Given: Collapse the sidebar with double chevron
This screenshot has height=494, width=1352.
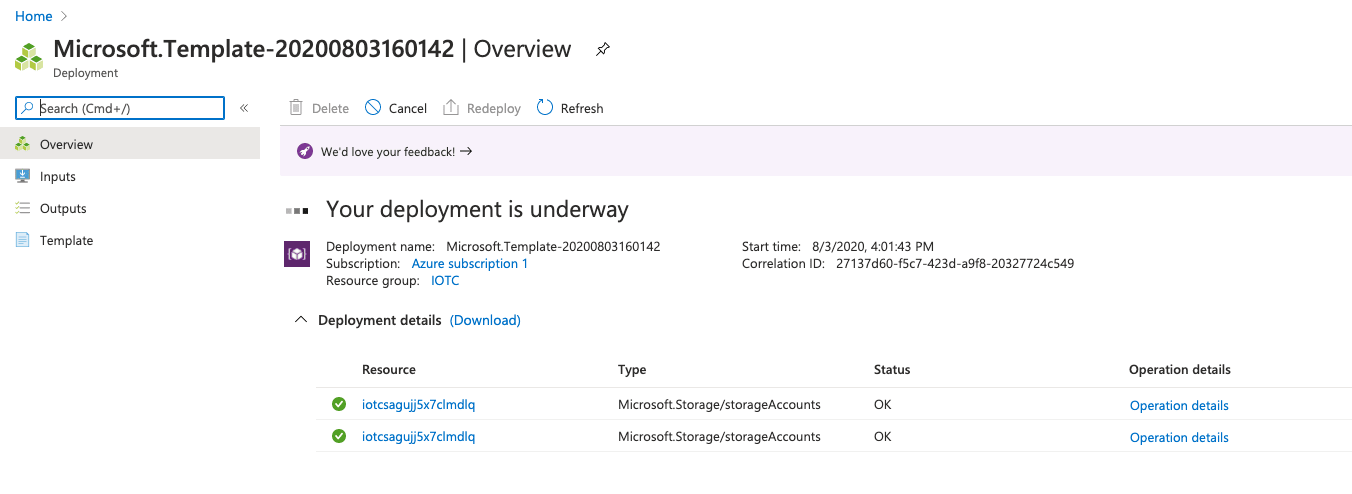Looking at the screenshot, I should 244,108.
